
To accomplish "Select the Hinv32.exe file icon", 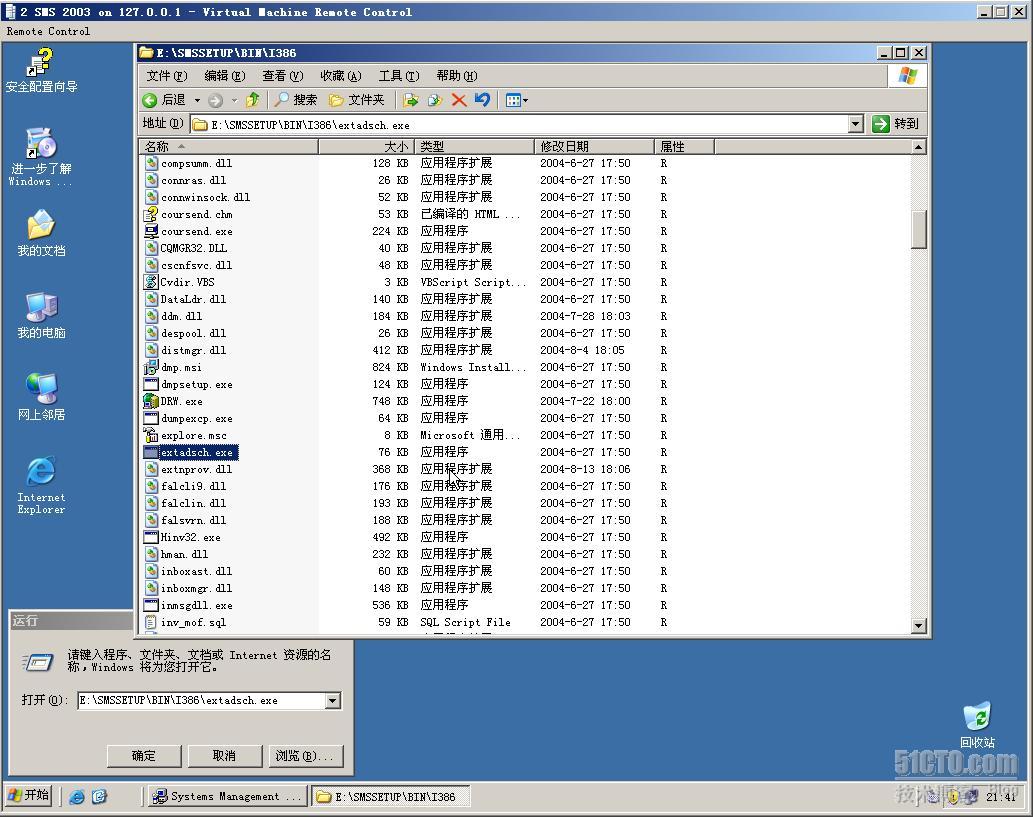I will tap(151, 537).
